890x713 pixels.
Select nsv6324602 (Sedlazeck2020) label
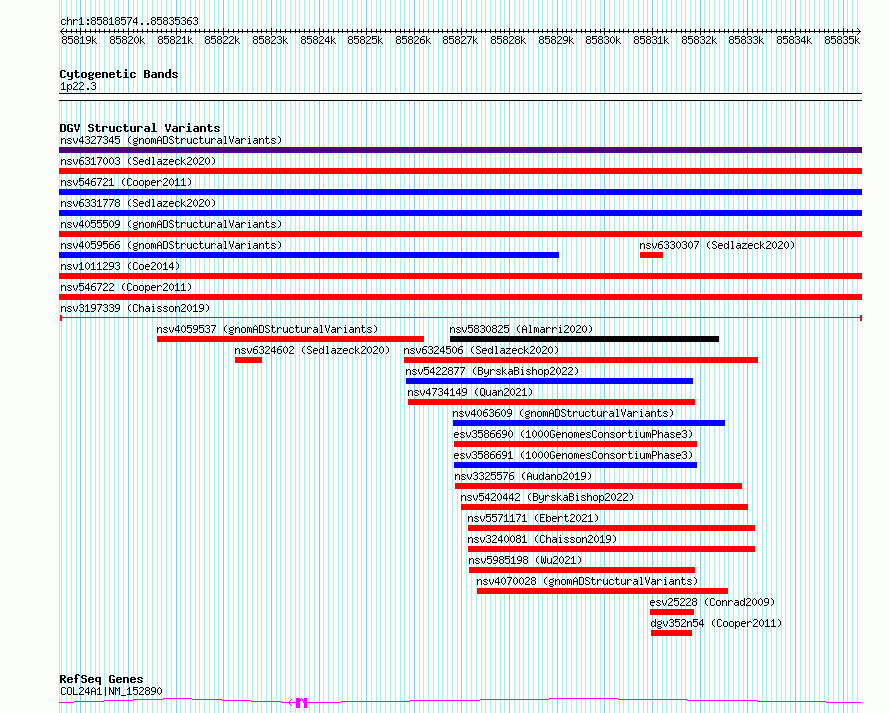[312, 350]
